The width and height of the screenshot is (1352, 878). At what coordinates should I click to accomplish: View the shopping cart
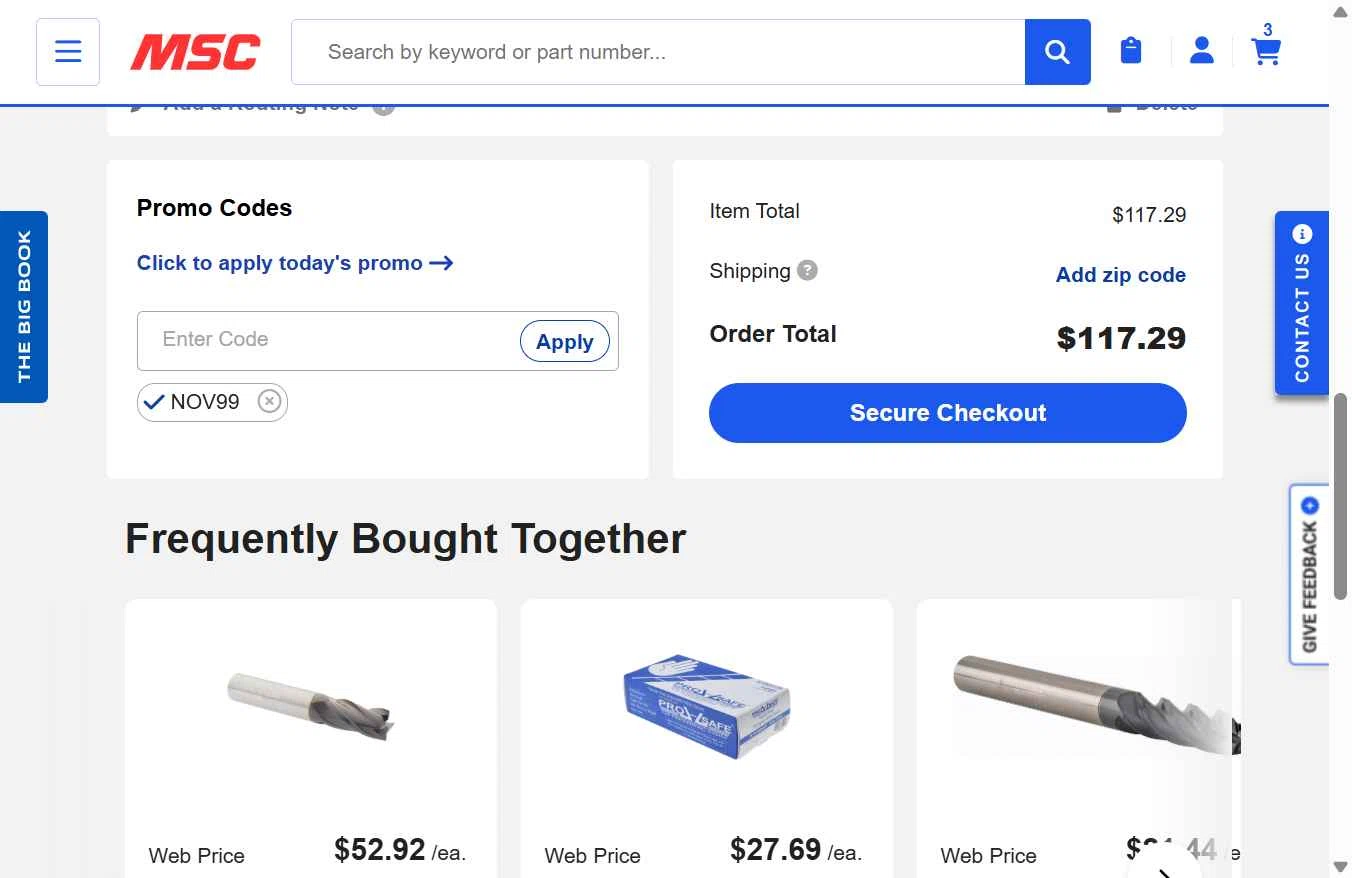tap(1266, 51)
